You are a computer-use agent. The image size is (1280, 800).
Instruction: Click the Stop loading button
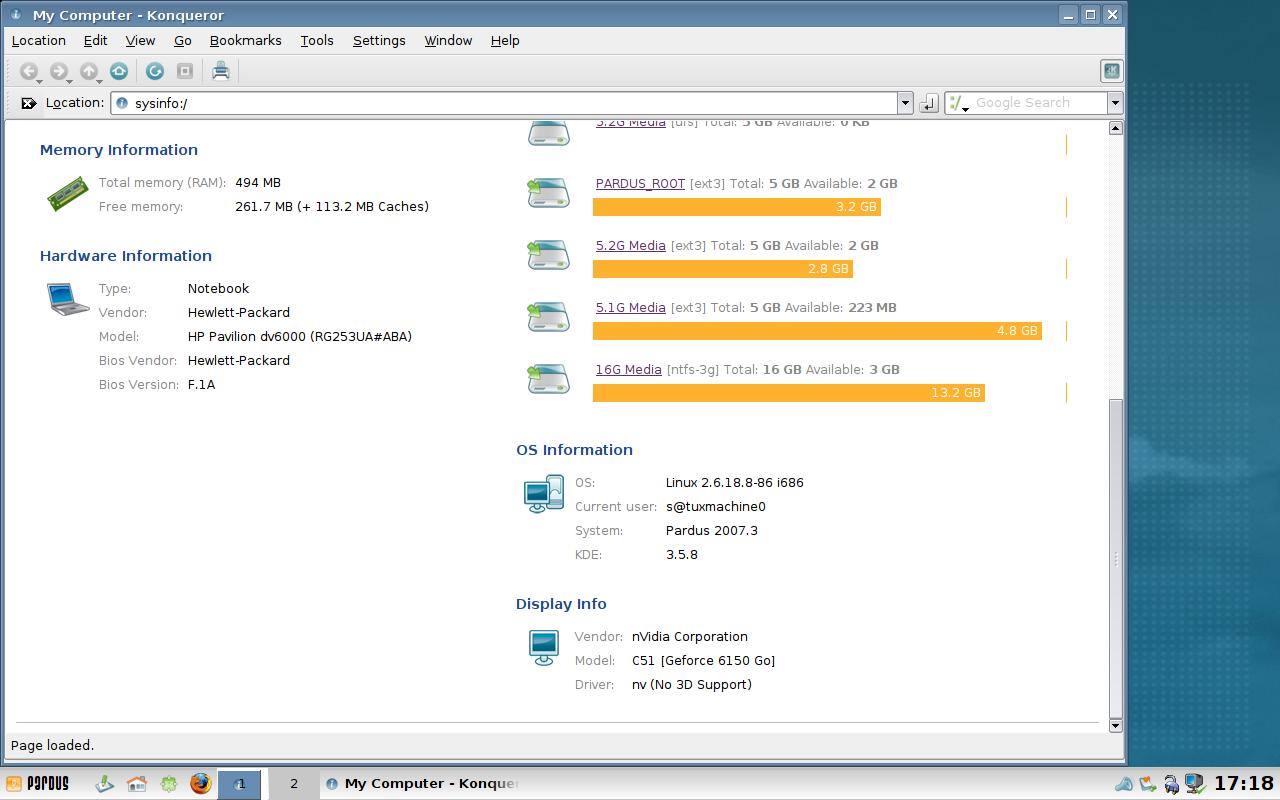pyautogui.click(x=185, y=71)
